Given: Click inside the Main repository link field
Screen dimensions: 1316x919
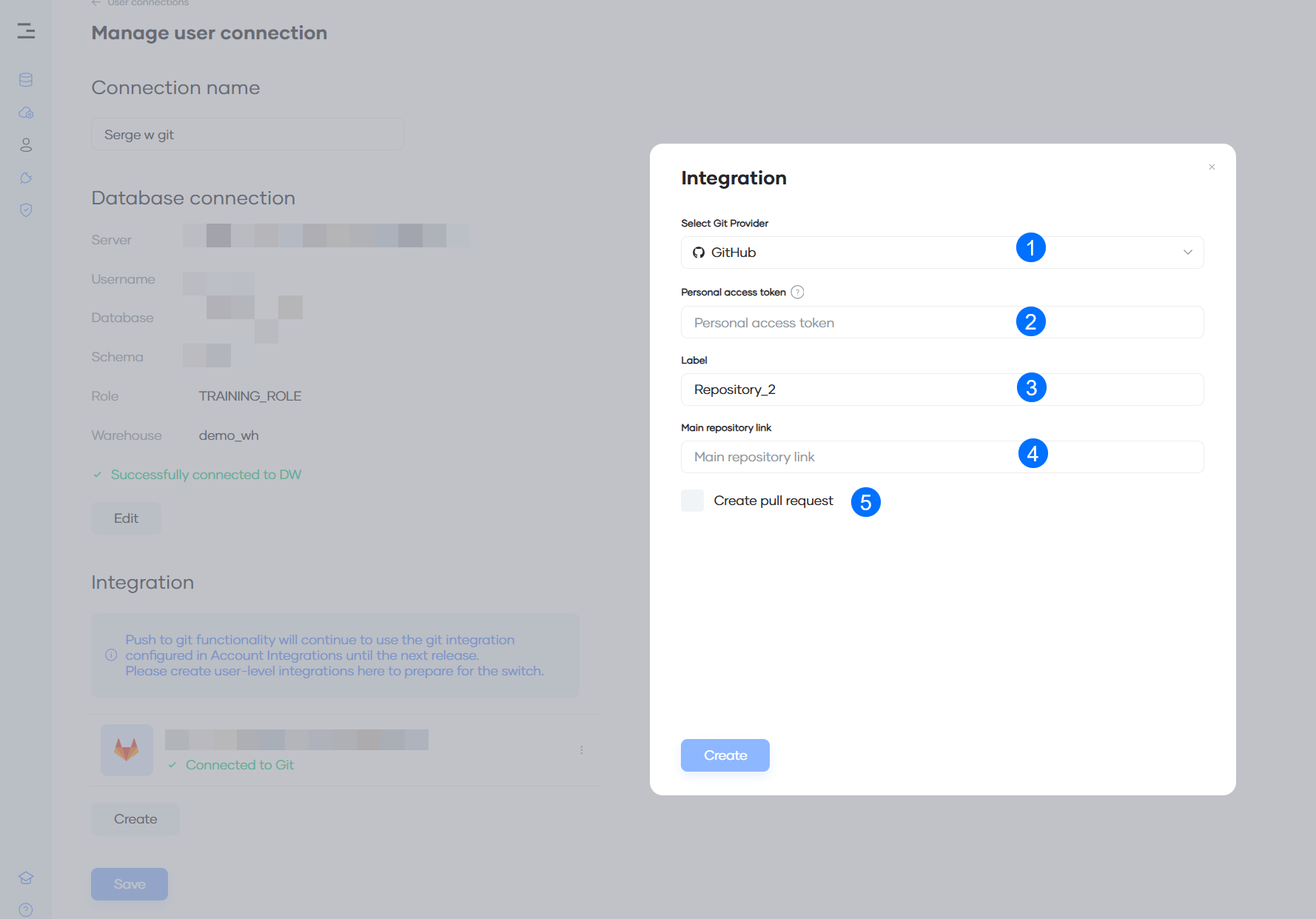Looking at the screenshot, I should (851, 457).
